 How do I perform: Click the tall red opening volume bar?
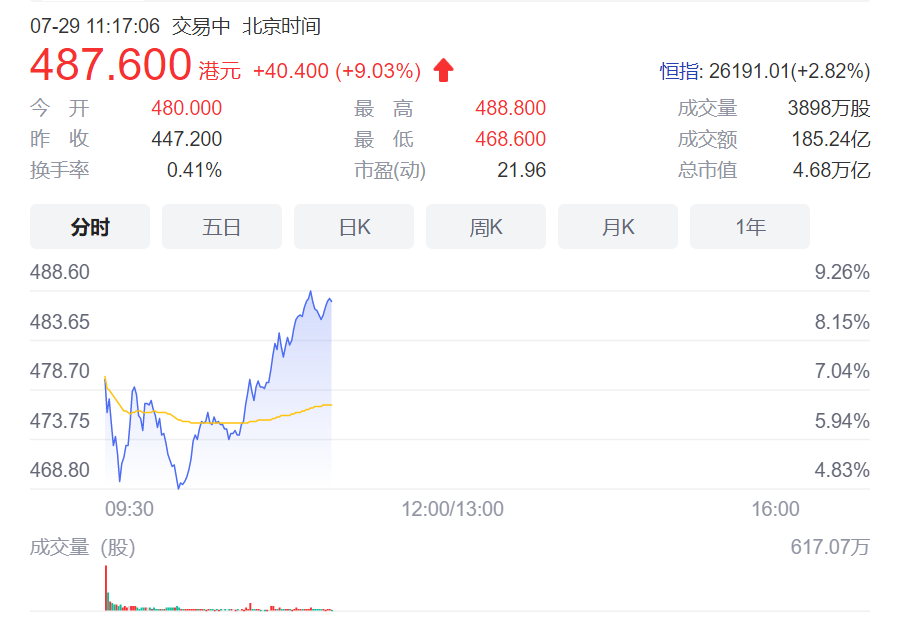(105, 588)
